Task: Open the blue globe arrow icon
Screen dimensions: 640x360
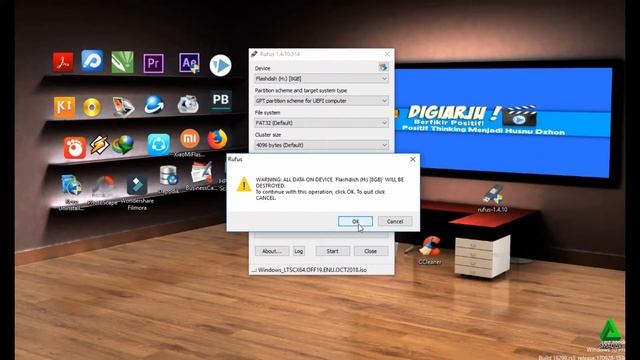Action: point(154,104)
